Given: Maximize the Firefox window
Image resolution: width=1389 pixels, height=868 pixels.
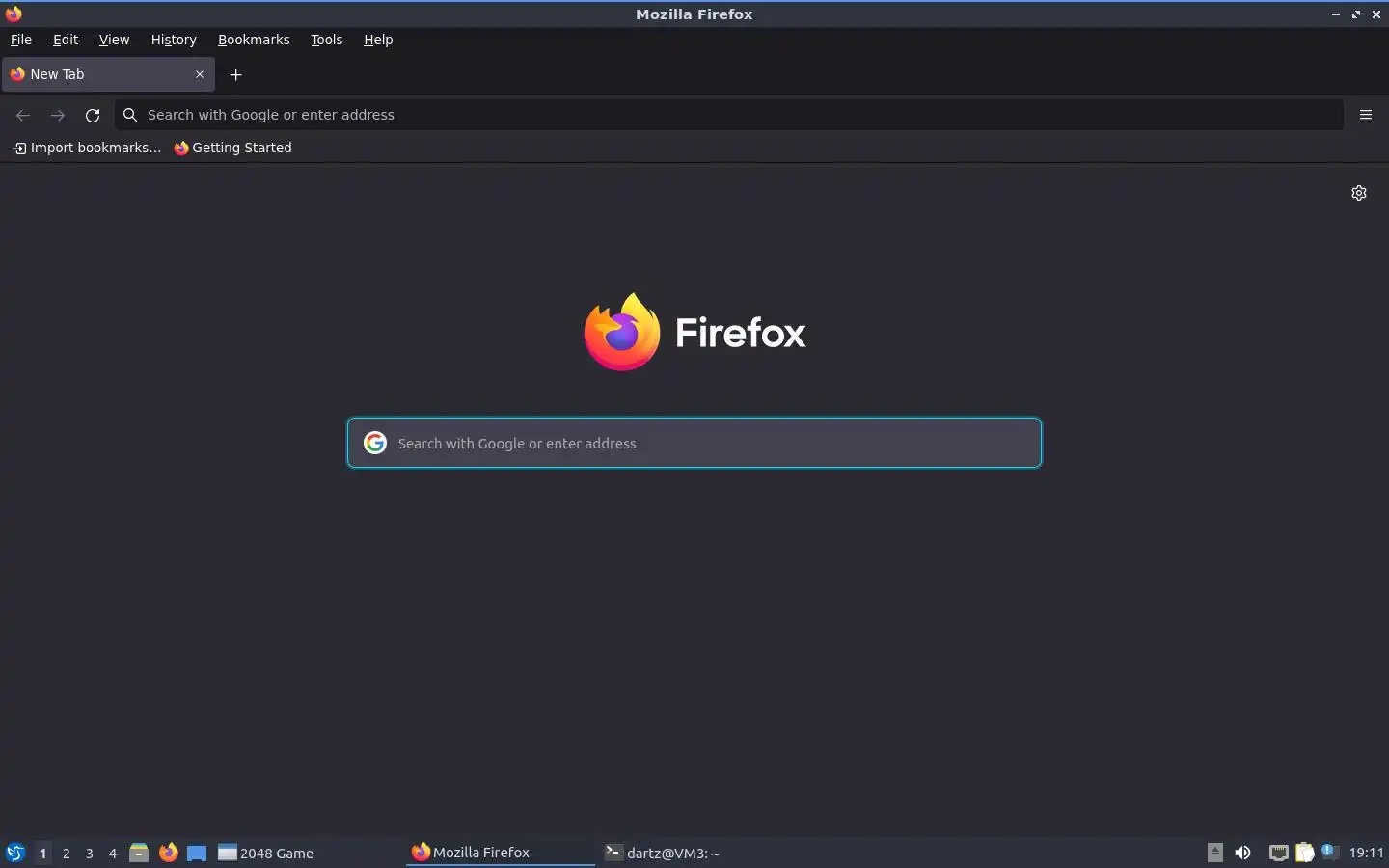Looking at the screenshot, I should click(1356, 14).
